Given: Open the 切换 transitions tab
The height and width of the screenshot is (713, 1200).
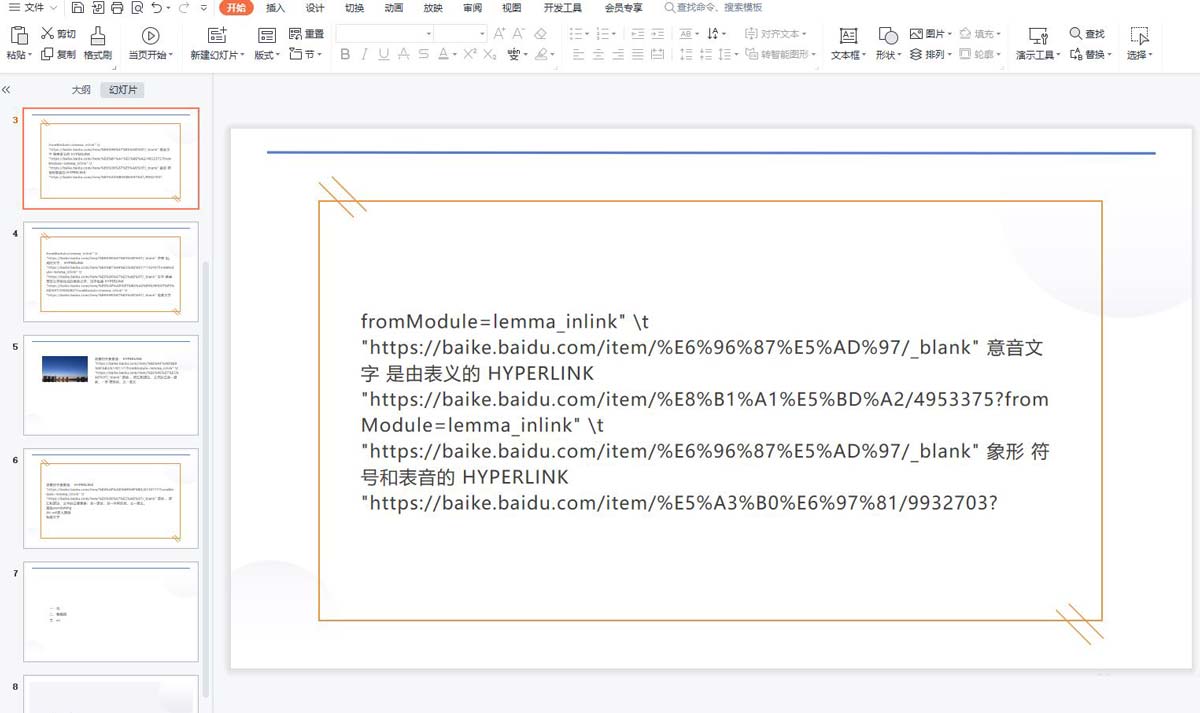Looking at the screenshot, I should pyautogui.click(x=354, y=8).
